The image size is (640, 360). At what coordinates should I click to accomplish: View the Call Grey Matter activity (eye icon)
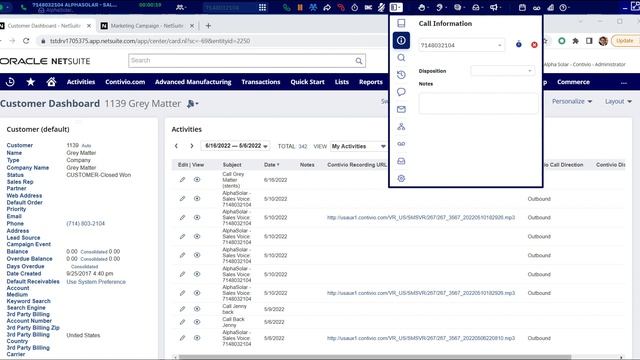[197, 180]
